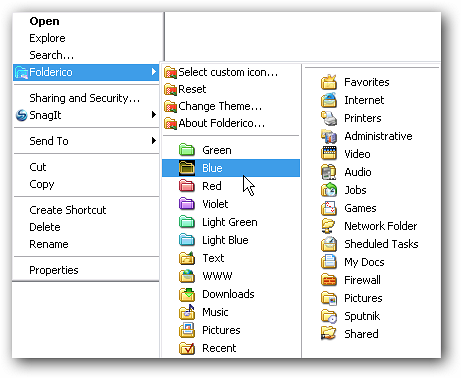Expand the Send To submenu arrow
The image size is (461, 378).
(x=153, y=141)
